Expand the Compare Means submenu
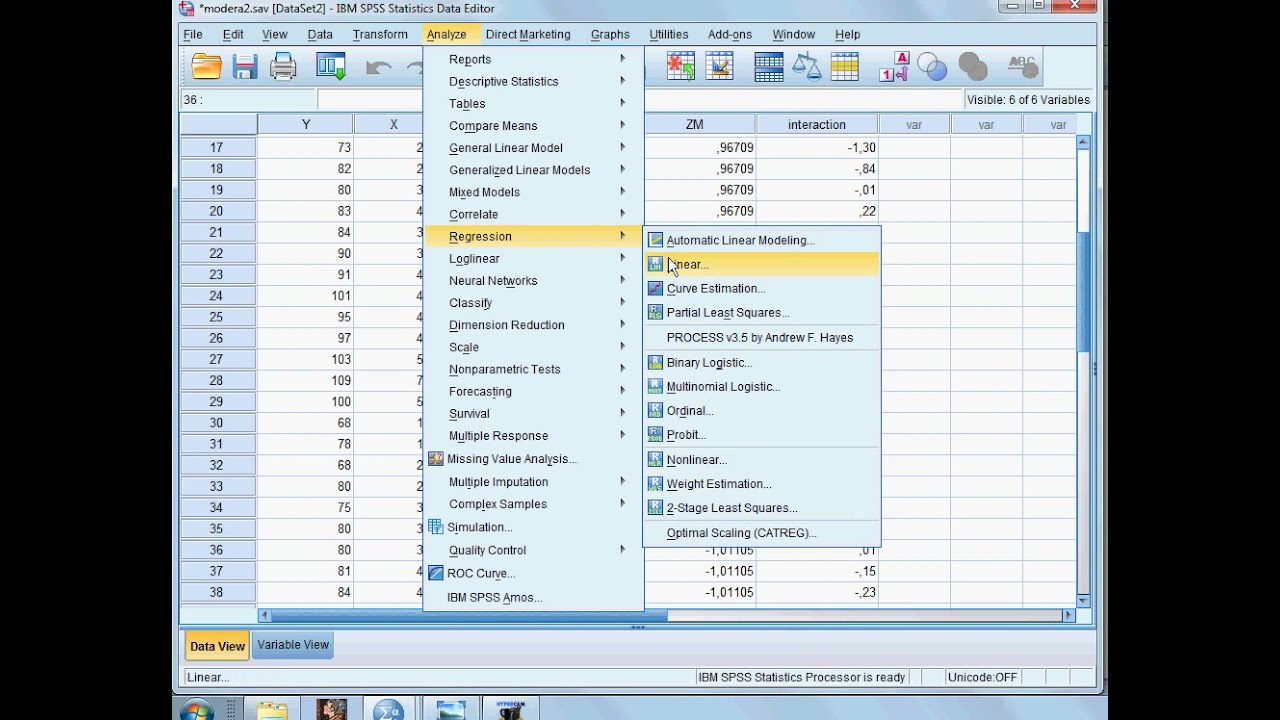The width and height of the screenshot is (1280, 720). tap(532, 125)
